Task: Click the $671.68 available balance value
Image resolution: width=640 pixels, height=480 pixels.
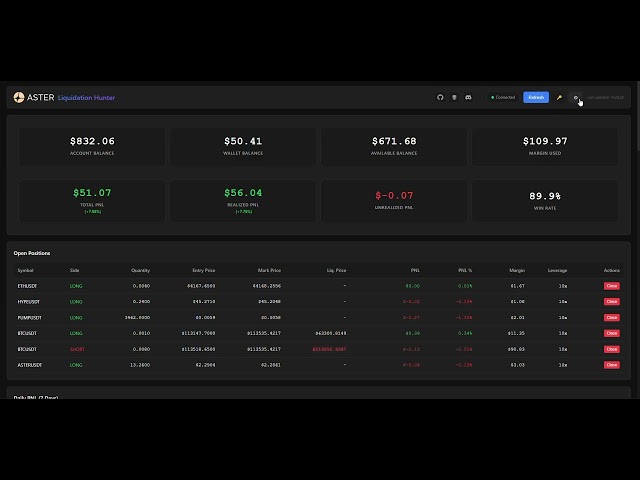Action: [394, 141]
